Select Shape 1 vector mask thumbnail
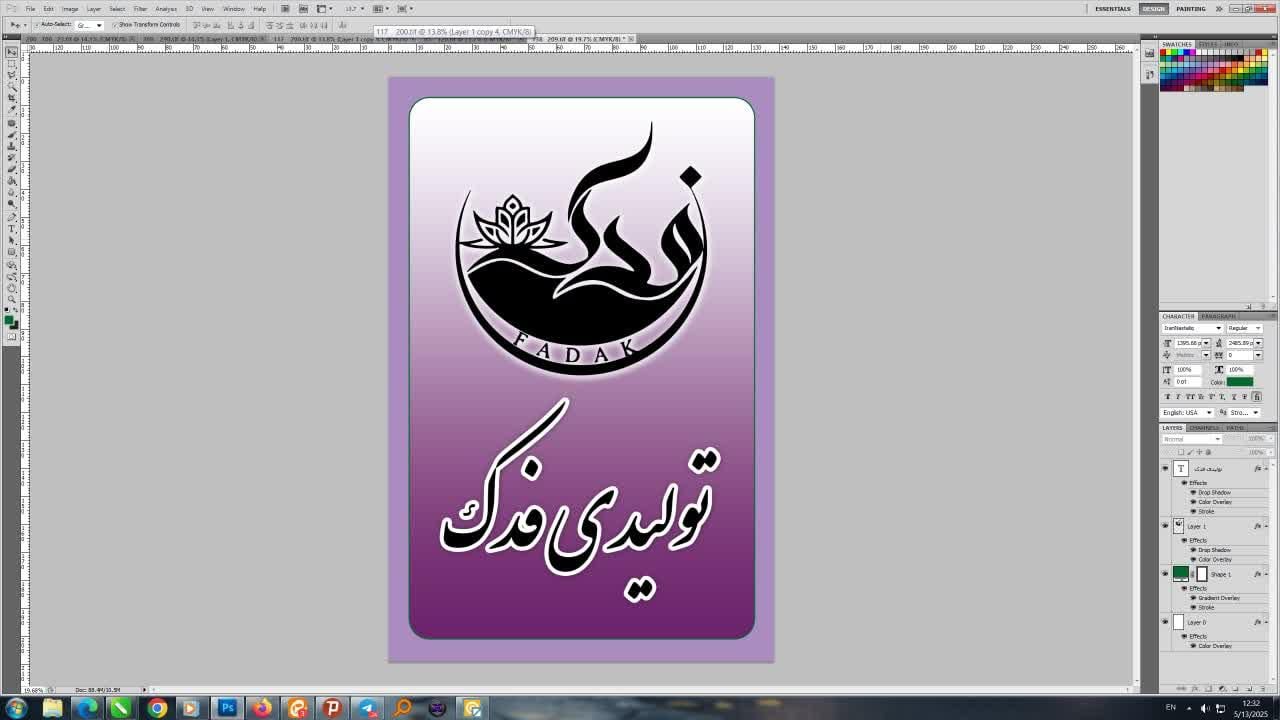 1202,574
